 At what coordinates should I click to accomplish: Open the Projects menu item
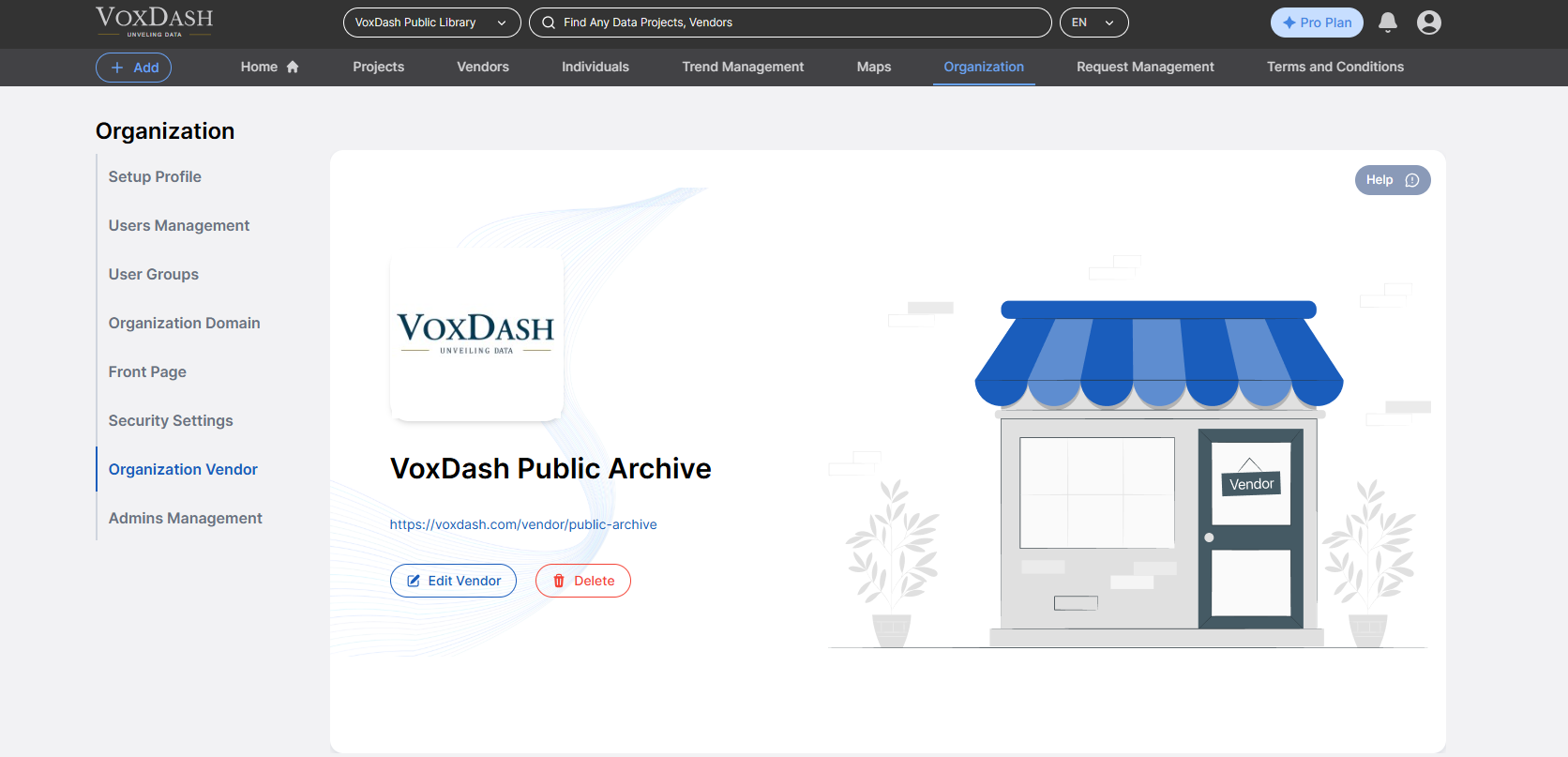tap(379, 67)
